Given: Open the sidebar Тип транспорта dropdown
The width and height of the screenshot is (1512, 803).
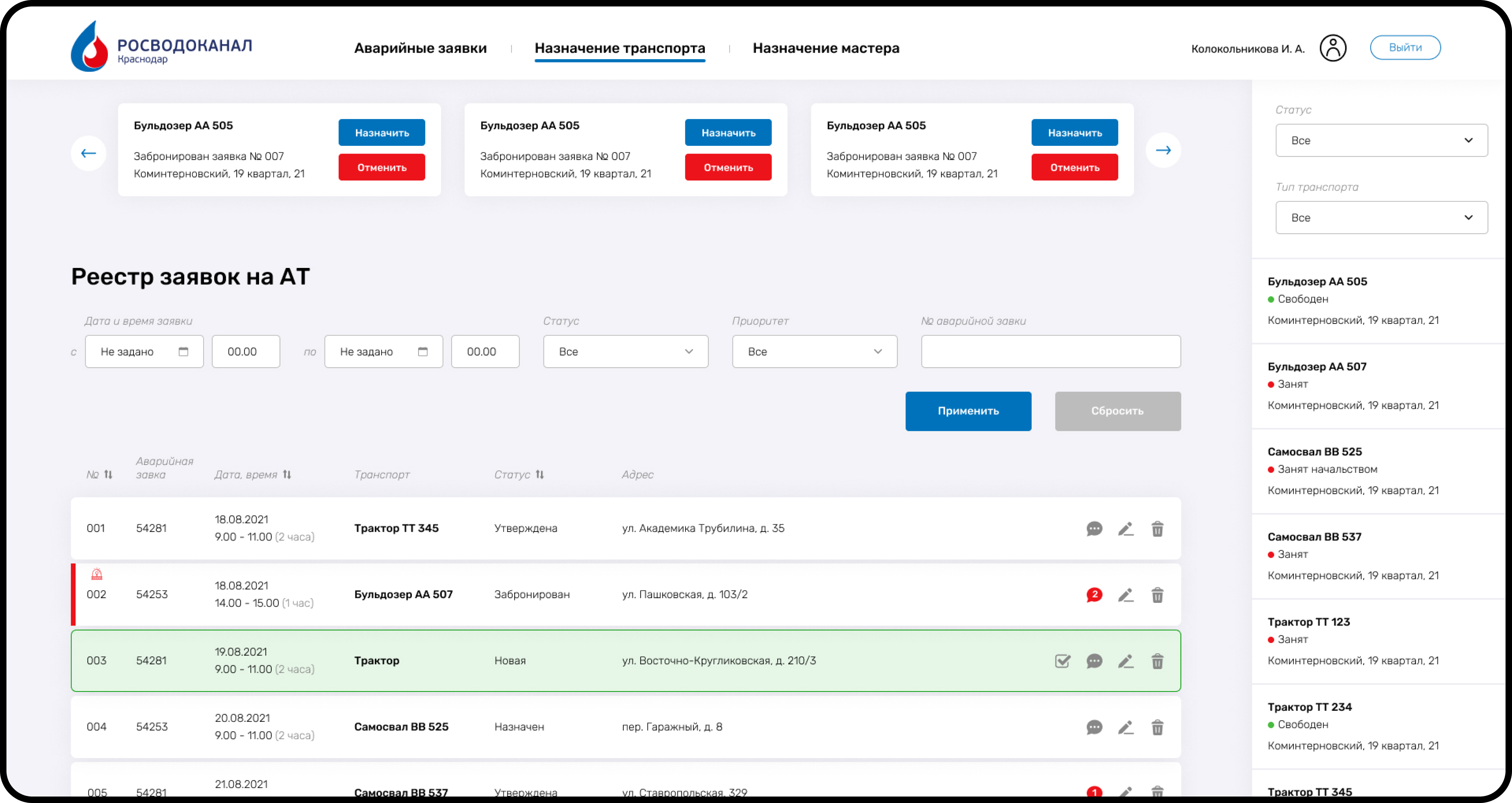Looking at the screenshot, I should pos(1381,217).
